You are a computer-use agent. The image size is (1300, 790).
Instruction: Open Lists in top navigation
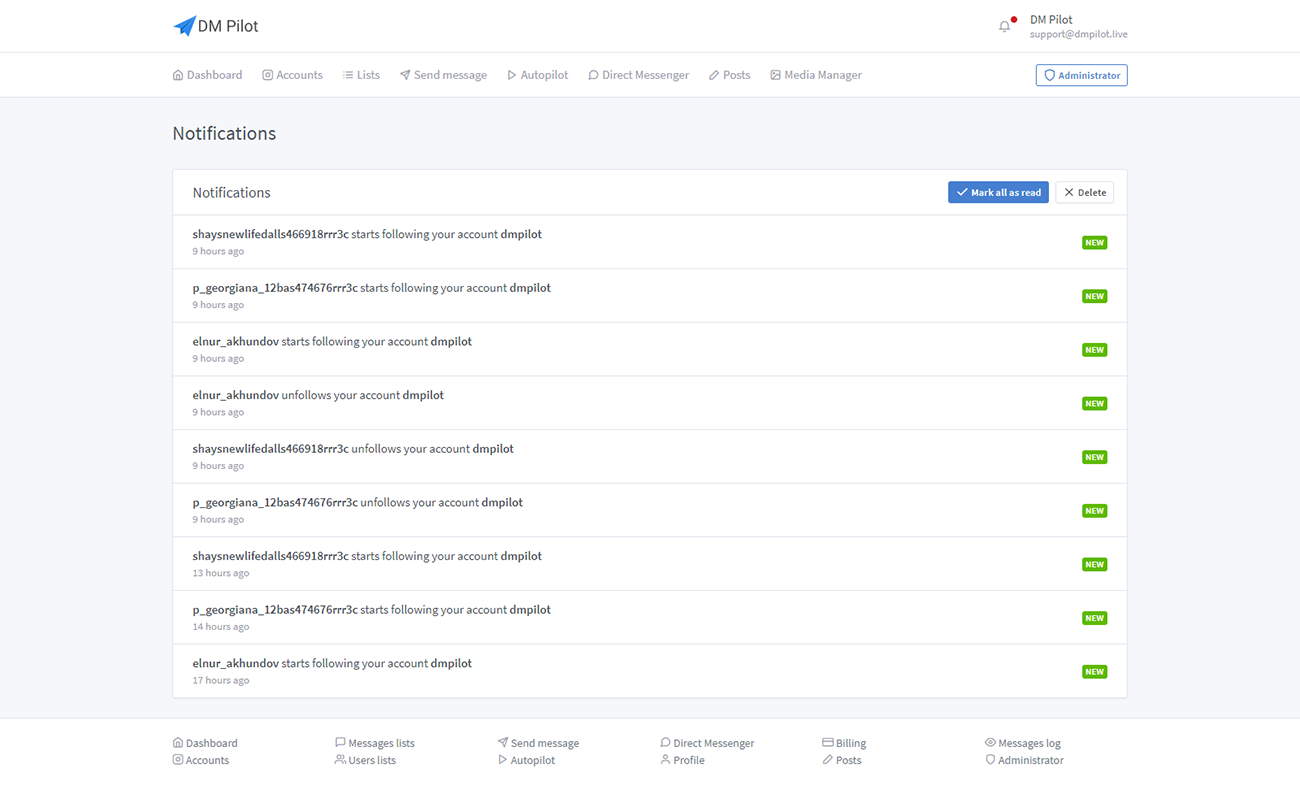tap(361, 75)
